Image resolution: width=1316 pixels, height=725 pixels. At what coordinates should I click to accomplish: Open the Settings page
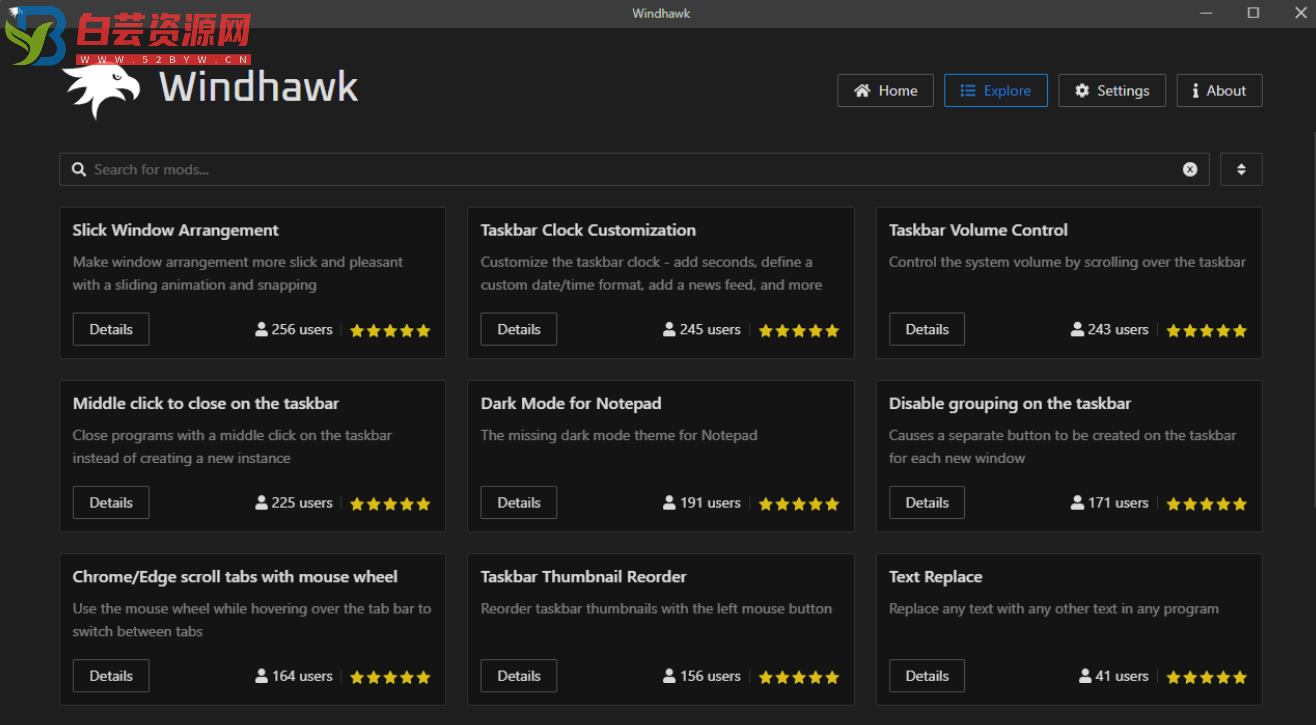pyautogui.click(x=1111, y=90)
